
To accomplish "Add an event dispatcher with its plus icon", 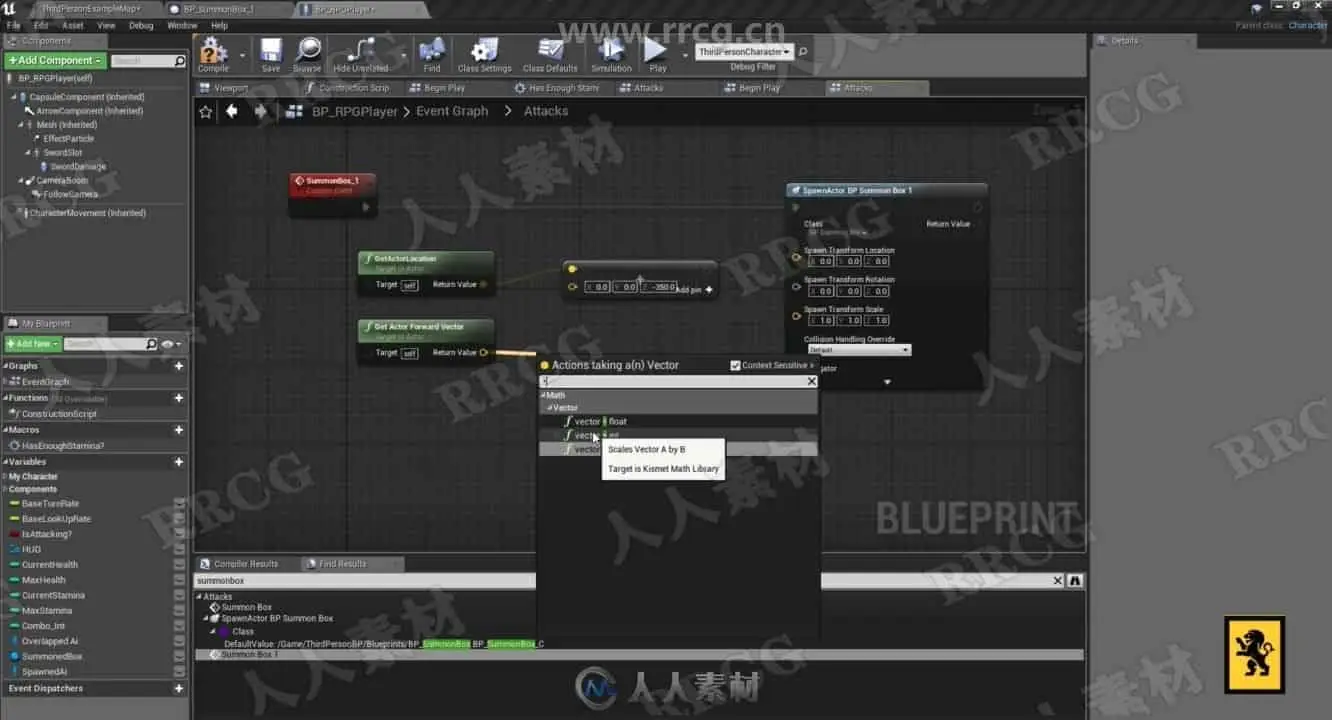I will pyautogui.click(x=179, y=688).
